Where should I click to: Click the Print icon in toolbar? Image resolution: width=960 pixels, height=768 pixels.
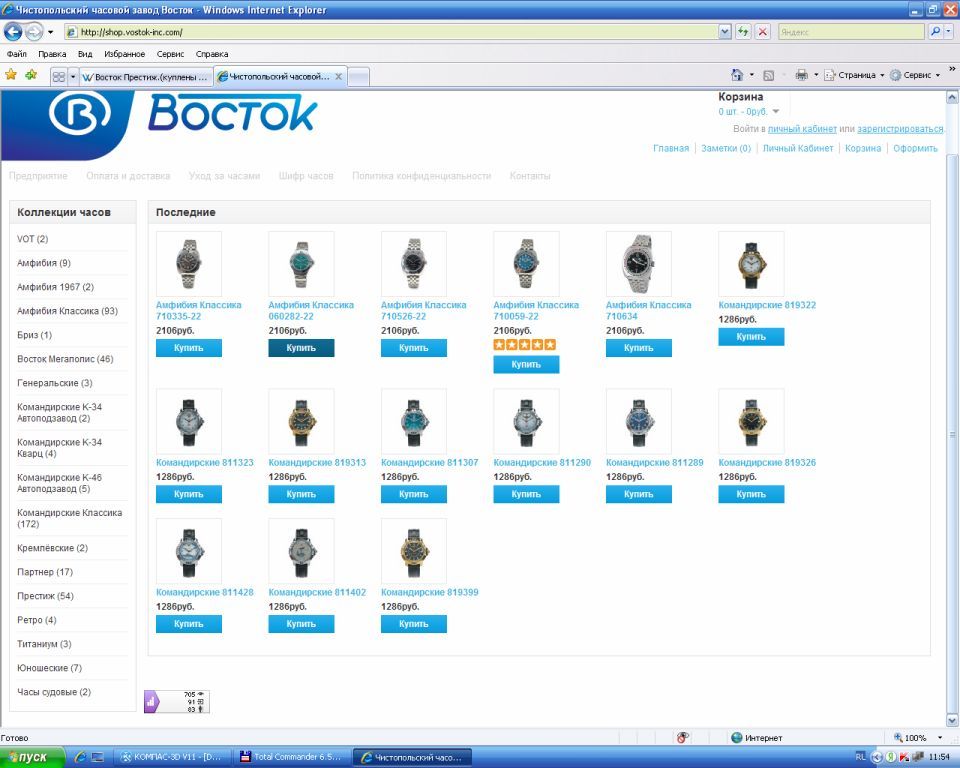(801, 75)
